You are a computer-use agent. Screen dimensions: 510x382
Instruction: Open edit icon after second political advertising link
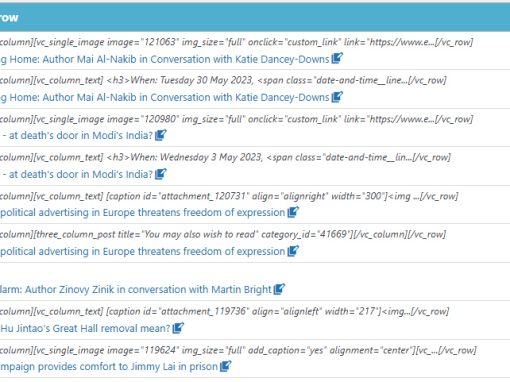coord(293,251)
